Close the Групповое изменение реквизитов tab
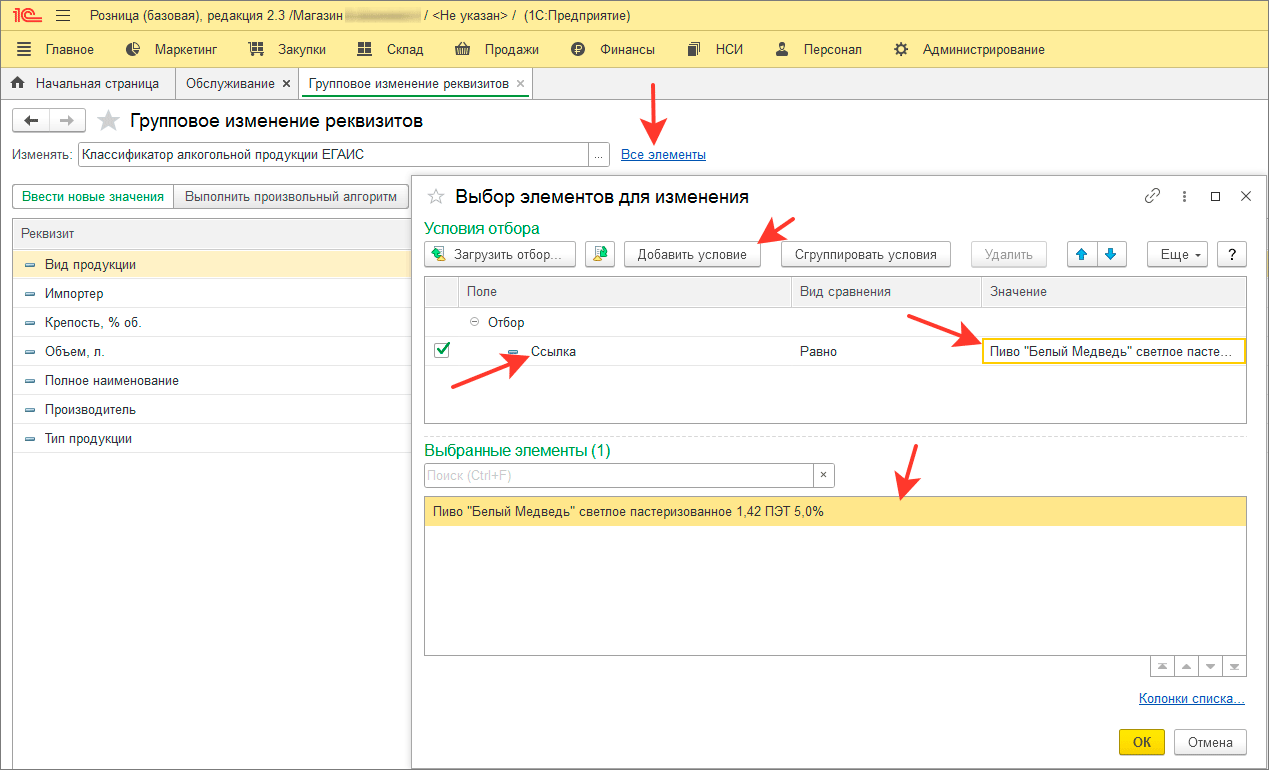 coord(520,84)
